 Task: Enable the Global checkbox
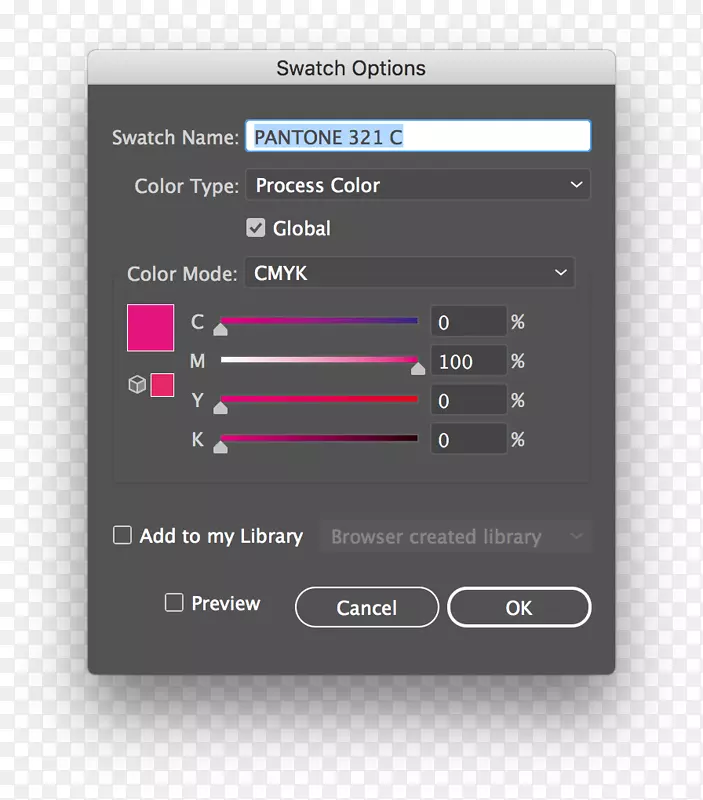[x=256, y=228]
